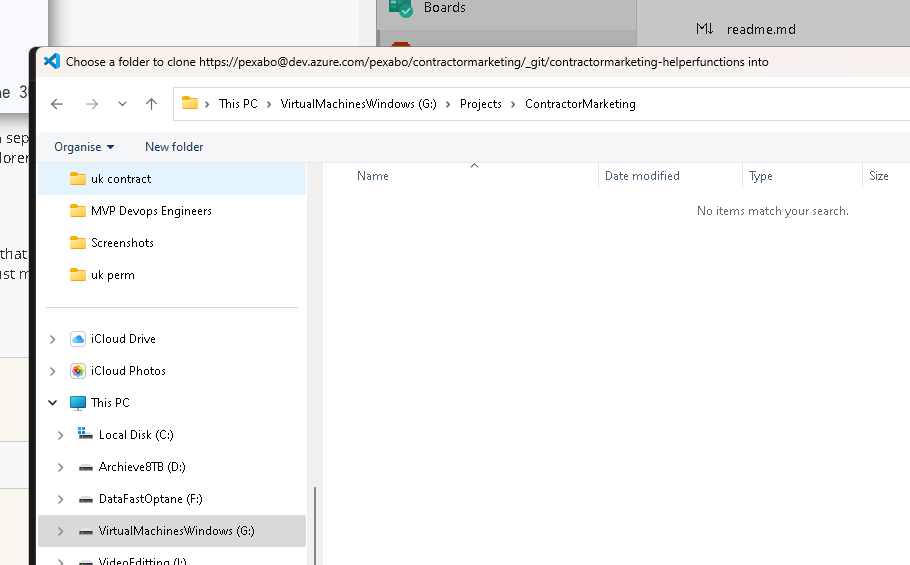Expand DataFastOptane (F:) drive node
This screenshot has width=910, height=565.
(60, 499)
